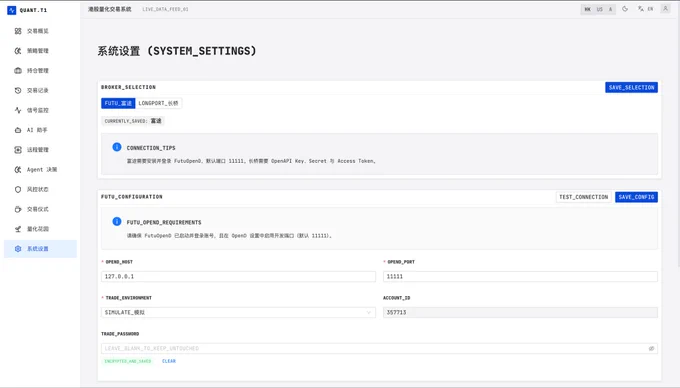The height and width of the screenshot is (388, 680).
Task: Click the 系统设置 (SYSTEM_SETTINGS) page heading
Action: [x=177, y=51]
